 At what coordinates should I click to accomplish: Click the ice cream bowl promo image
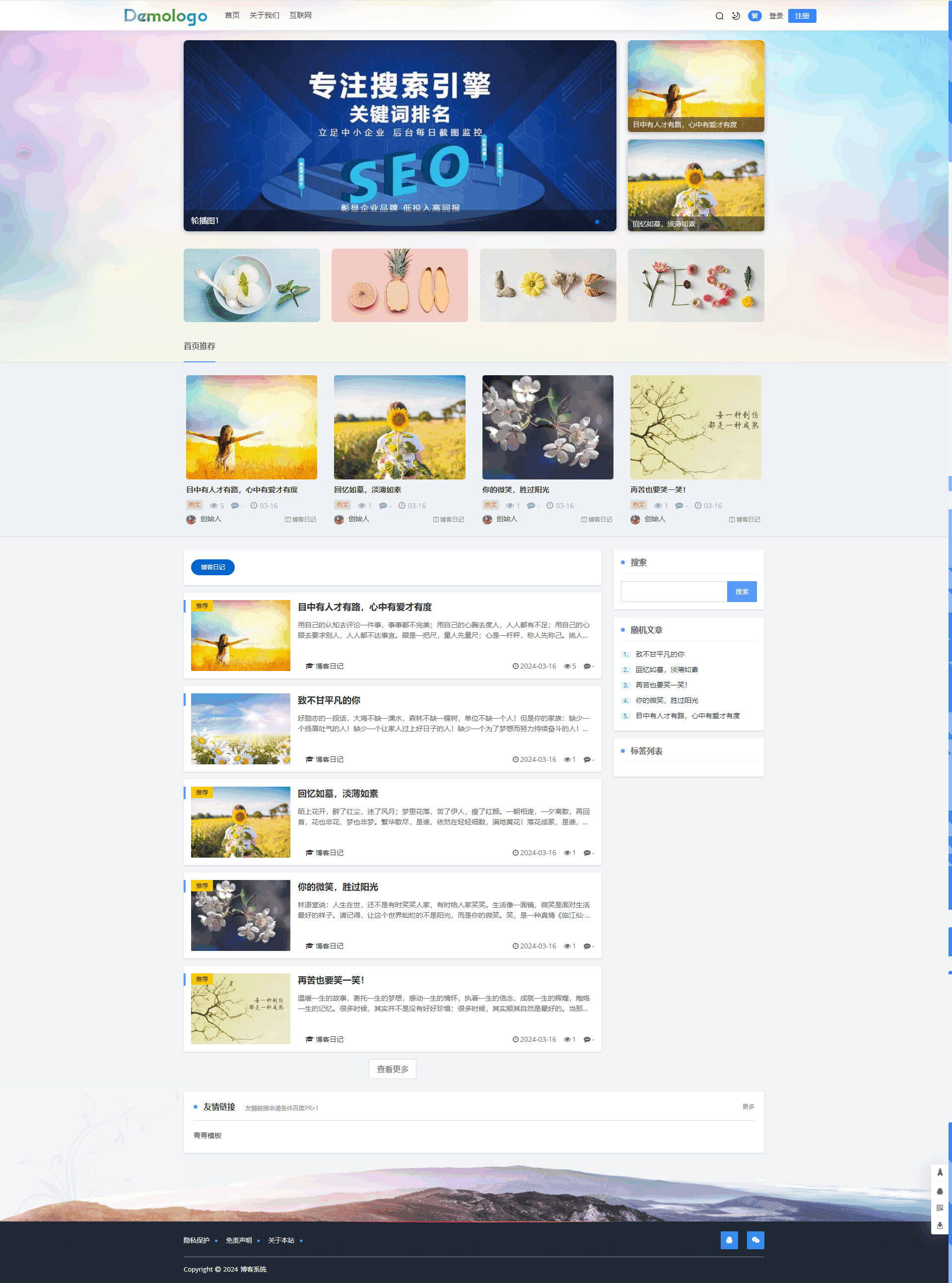[x=252, y=285]
